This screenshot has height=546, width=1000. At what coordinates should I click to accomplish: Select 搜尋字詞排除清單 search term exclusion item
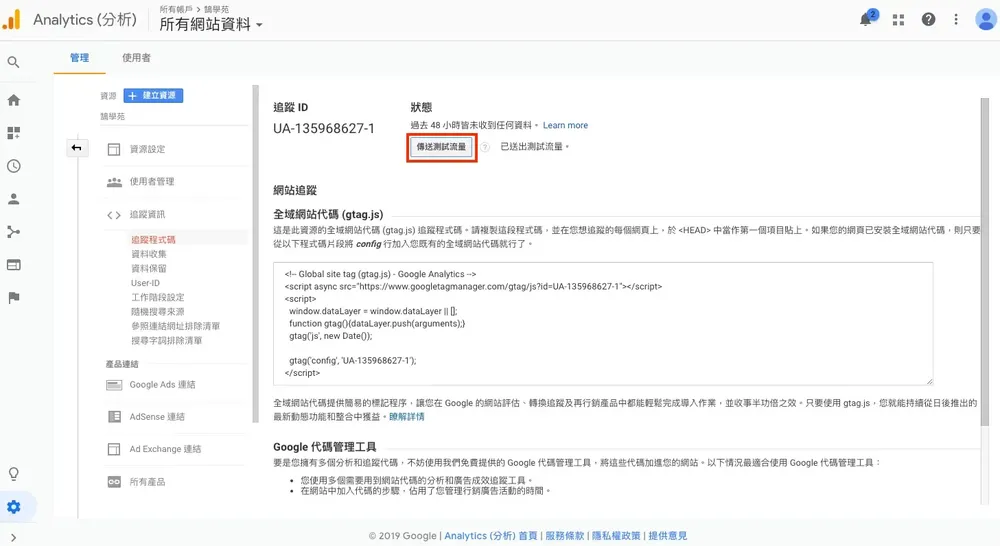pos(166,341)
